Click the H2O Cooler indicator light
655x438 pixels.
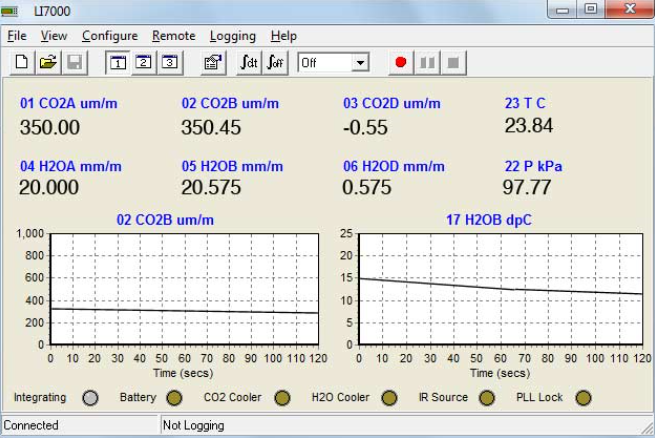coord(389,398)
